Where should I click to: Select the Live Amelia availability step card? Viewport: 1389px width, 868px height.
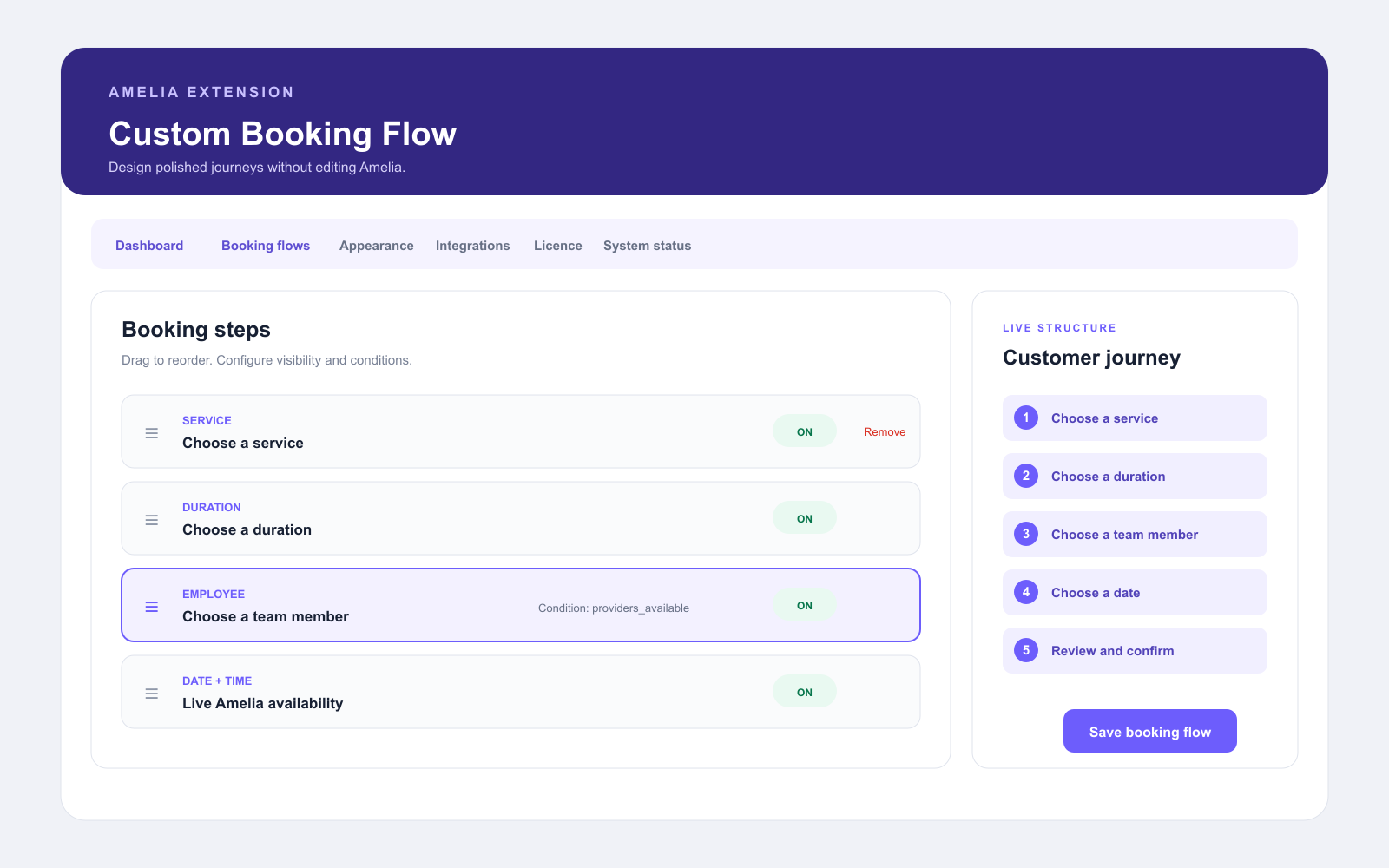[x=521, y=692]
